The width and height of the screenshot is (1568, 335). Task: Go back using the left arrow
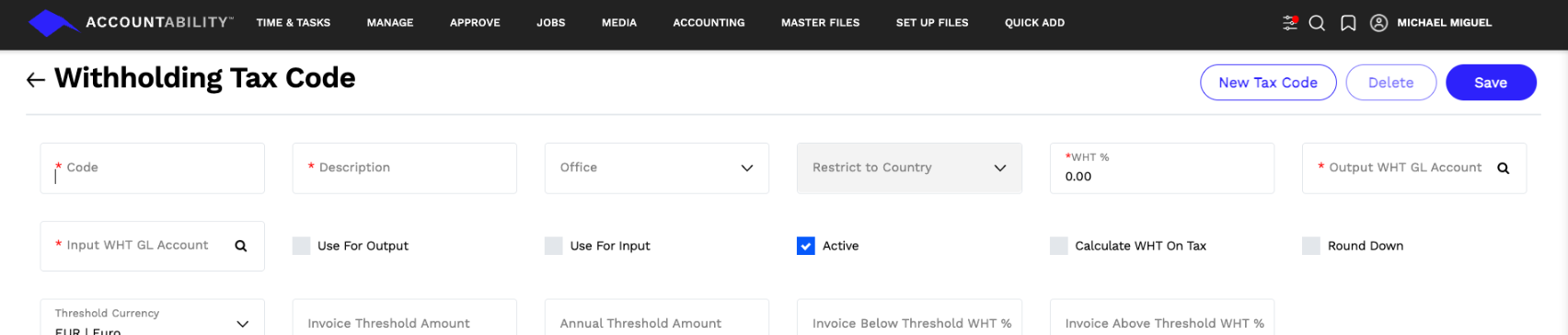tap(36, 80)
